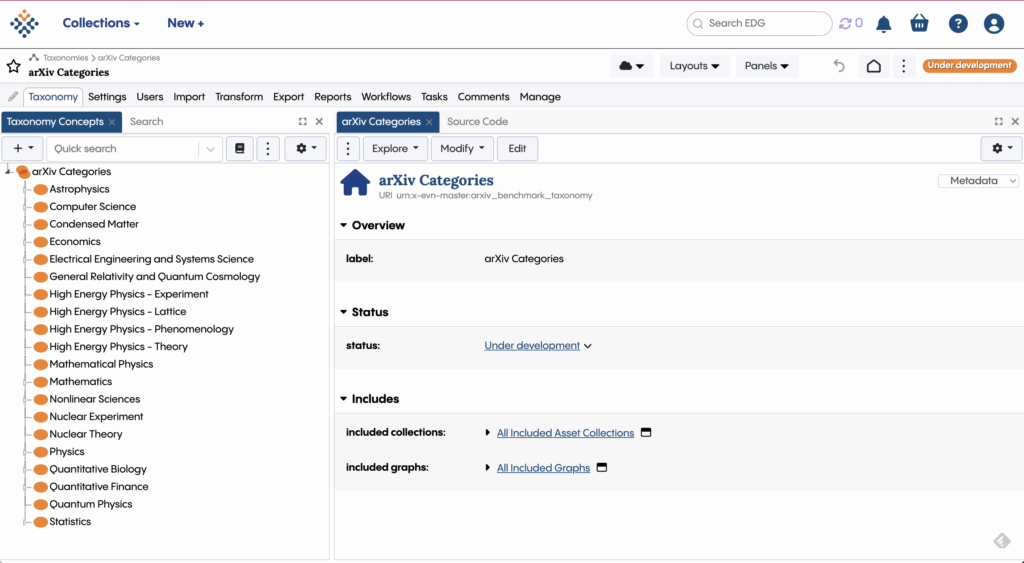Click the Search EDG input field

tap(765, 24)
